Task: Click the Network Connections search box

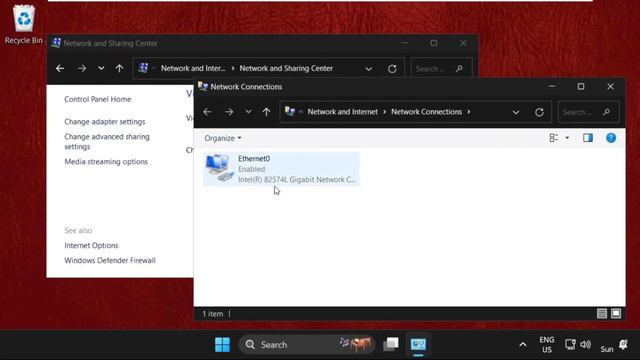Action: (588, 112)
